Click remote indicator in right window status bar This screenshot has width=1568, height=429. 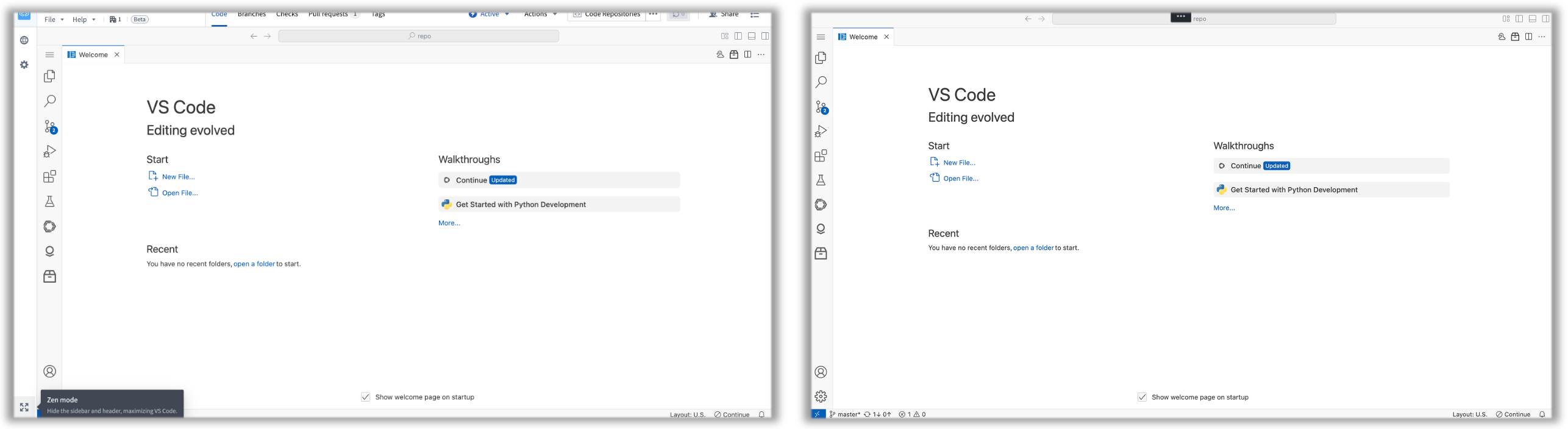[x=818, y=414]
